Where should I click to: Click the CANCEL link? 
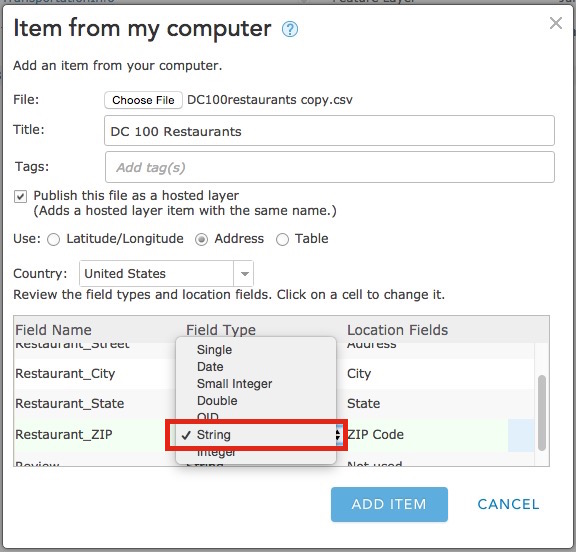coord(508,504)
